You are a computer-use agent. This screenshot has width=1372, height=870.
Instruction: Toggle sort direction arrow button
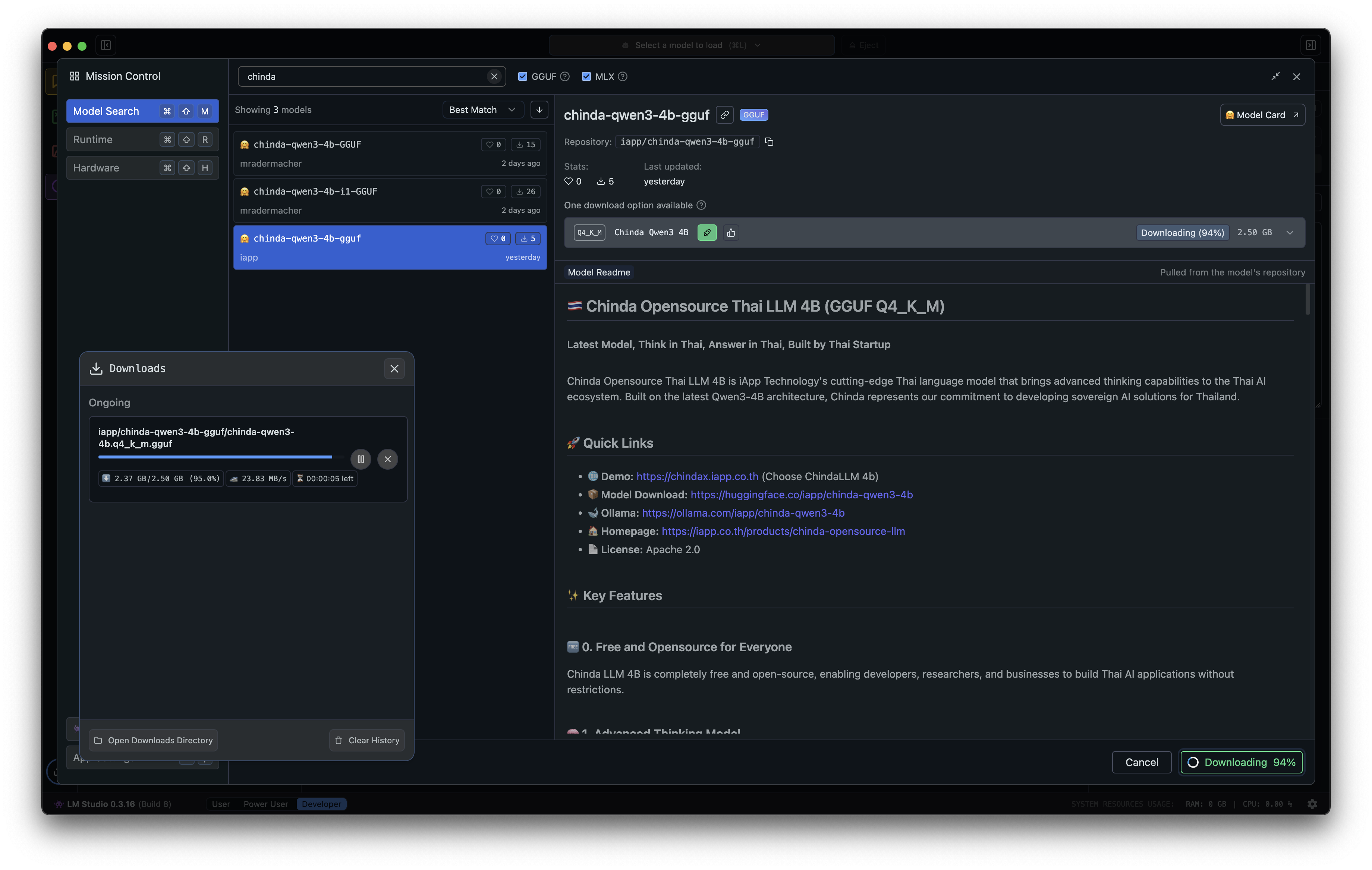[x=539, y=110]
